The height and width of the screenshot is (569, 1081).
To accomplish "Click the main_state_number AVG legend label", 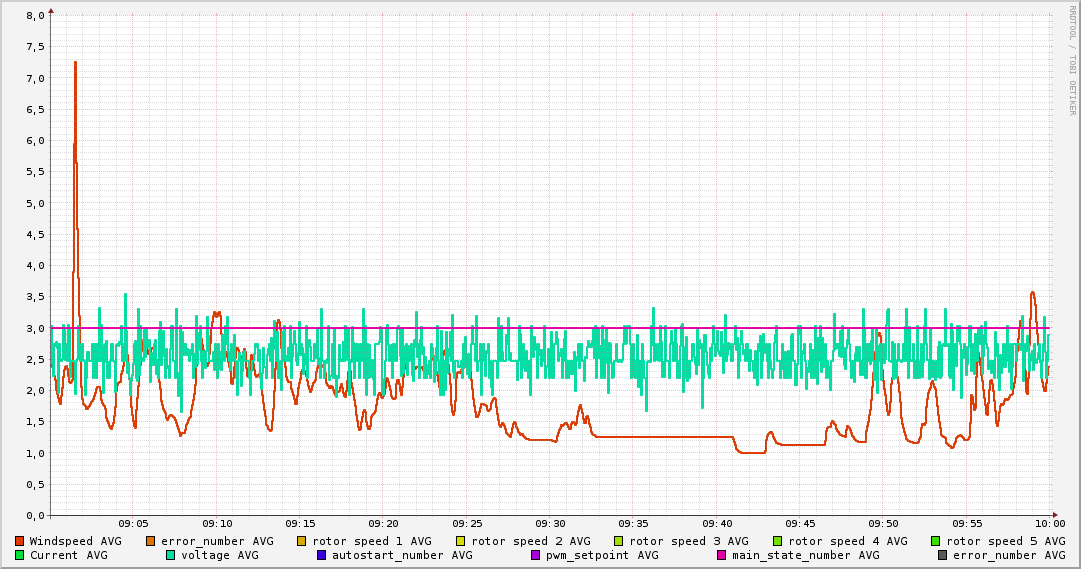I will point(805,555).
